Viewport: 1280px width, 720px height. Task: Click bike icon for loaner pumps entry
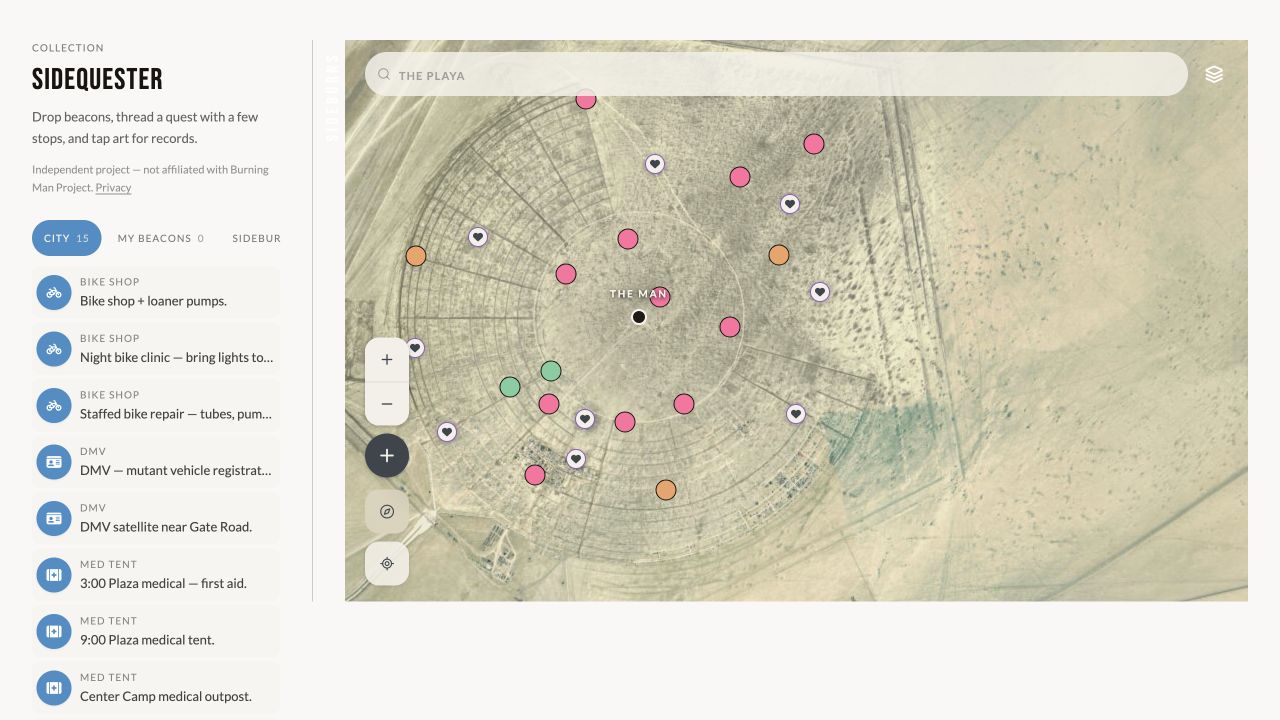(54, 293)
